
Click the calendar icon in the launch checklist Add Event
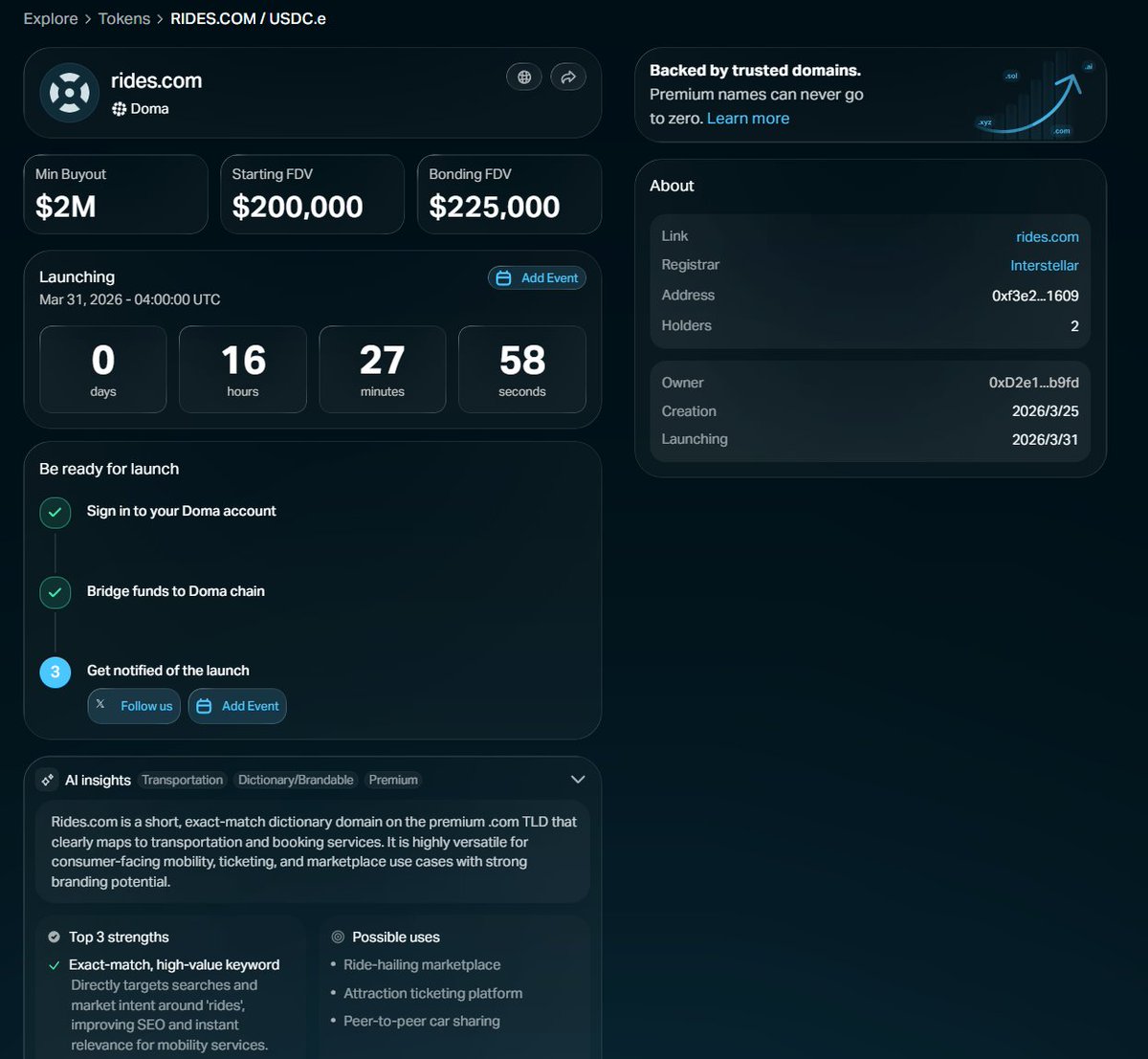coord(204,705)
